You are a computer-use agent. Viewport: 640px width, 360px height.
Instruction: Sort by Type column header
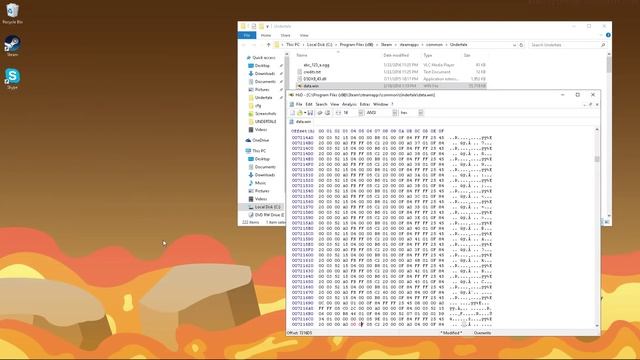point(428,55)
